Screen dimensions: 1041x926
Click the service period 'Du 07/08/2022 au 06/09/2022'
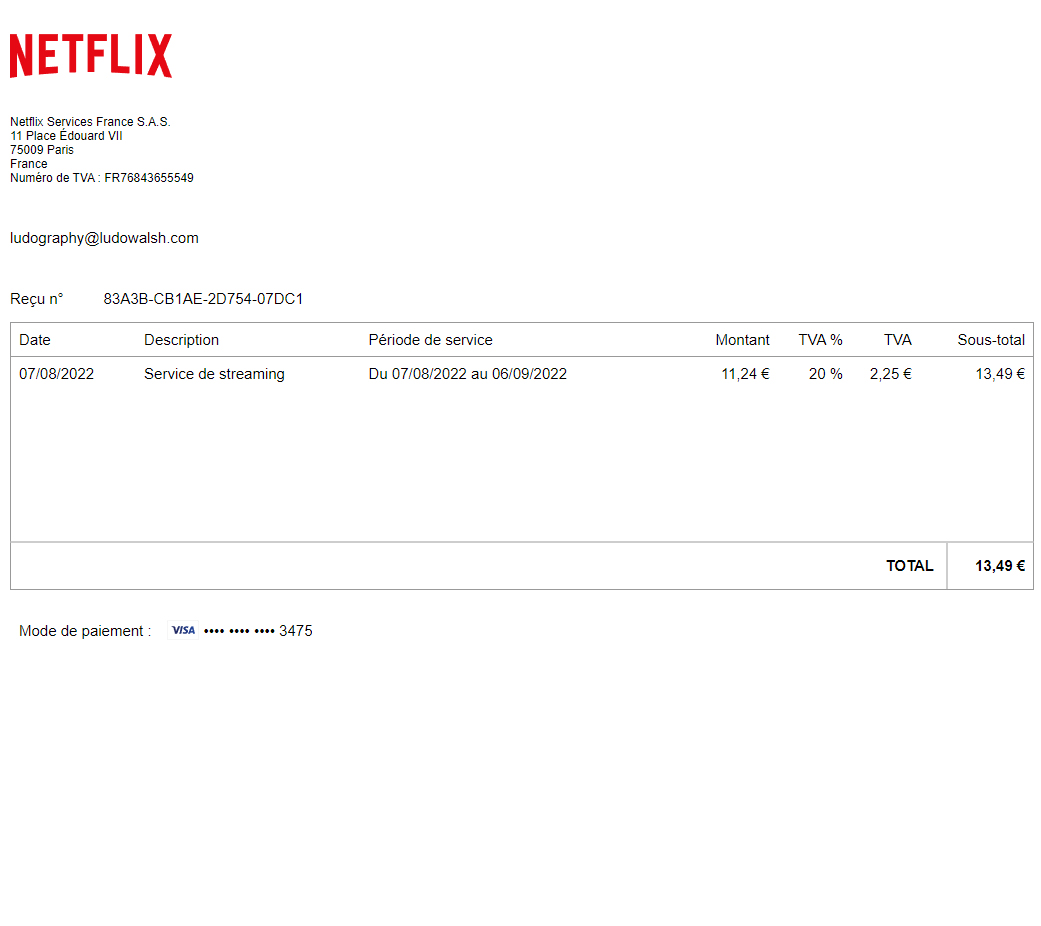point(467,374)
